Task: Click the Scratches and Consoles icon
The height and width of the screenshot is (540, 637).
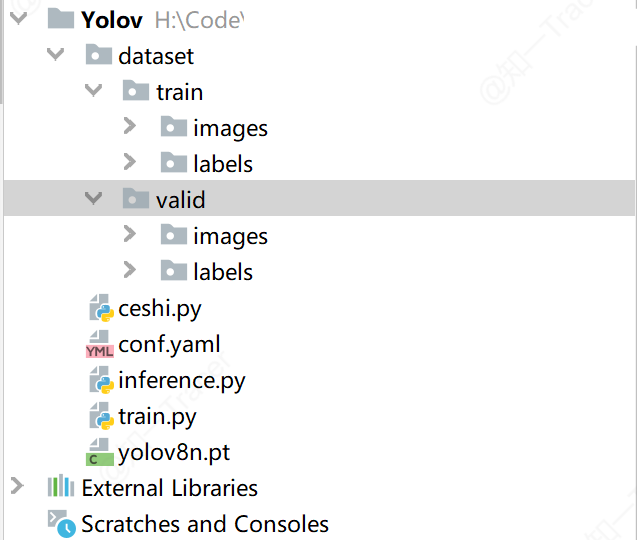Action: pos(61,524)
